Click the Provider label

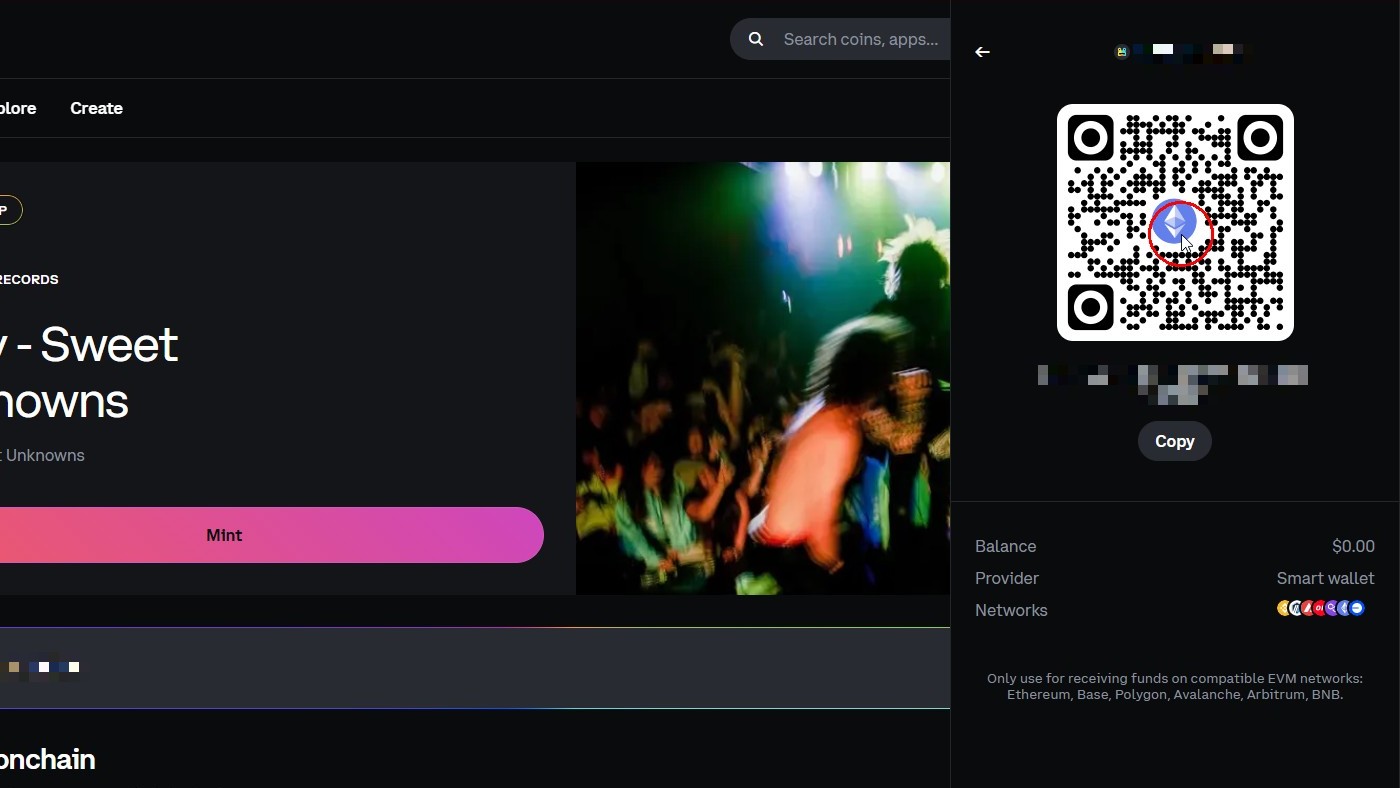(x=1007, y=578)
